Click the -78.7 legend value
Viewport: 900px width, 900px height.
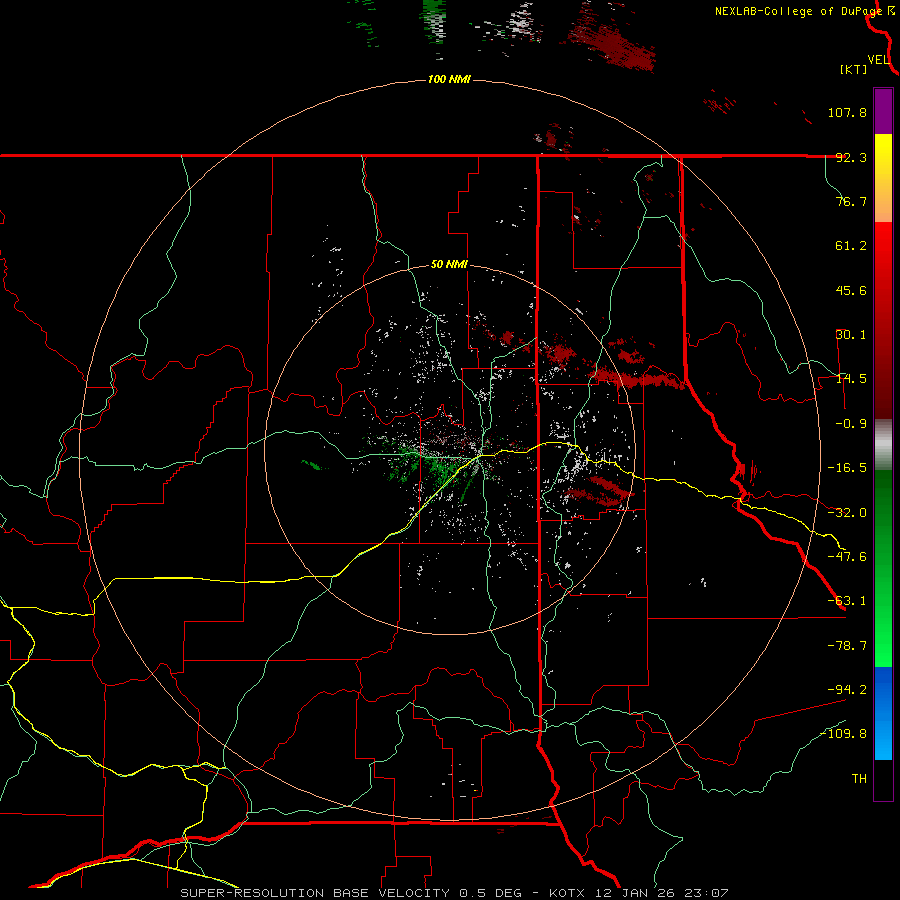tap(847, 646)
